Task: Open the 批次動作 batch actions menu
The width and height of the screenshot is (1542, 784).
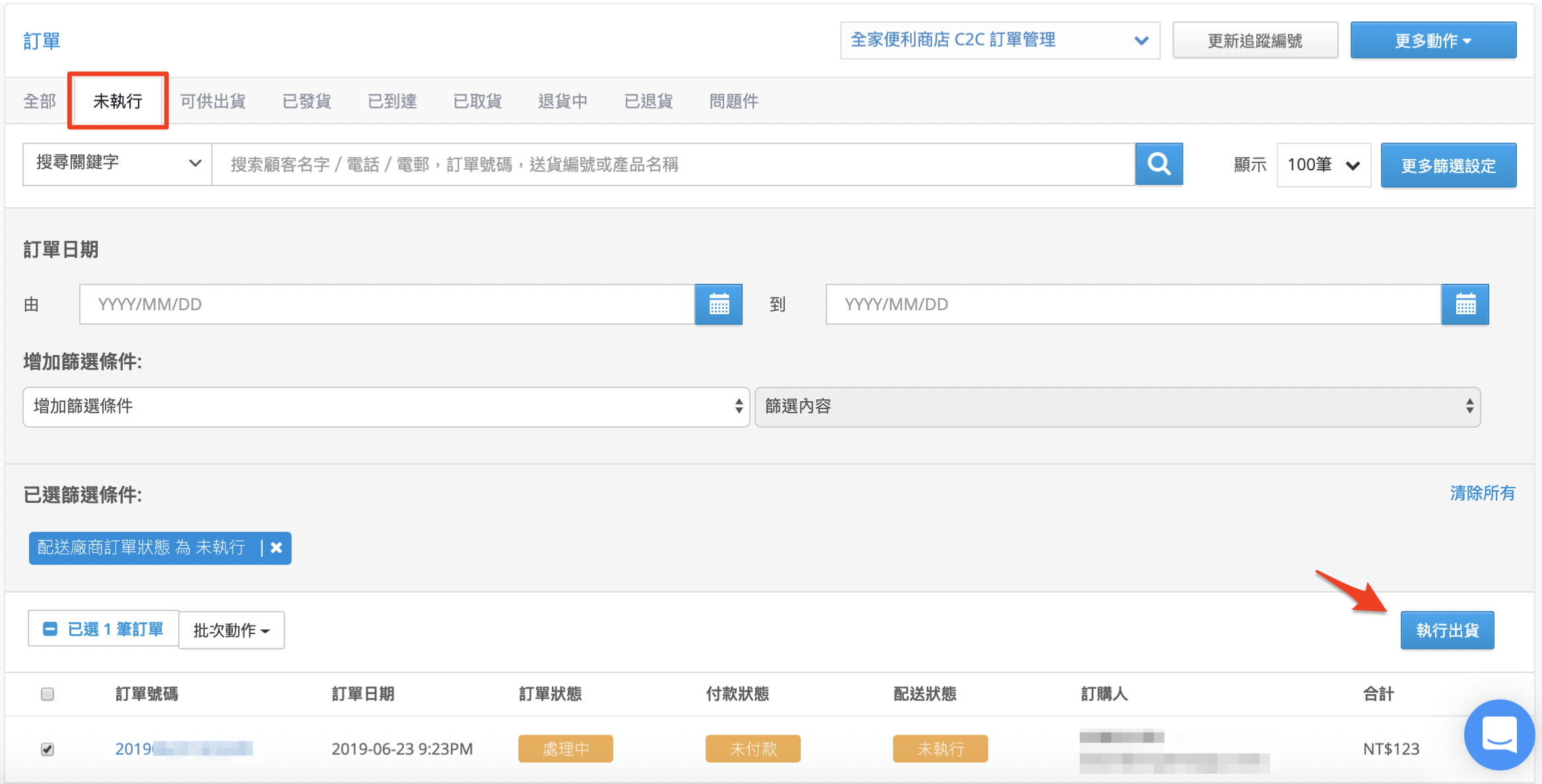Action: (232, 630)
